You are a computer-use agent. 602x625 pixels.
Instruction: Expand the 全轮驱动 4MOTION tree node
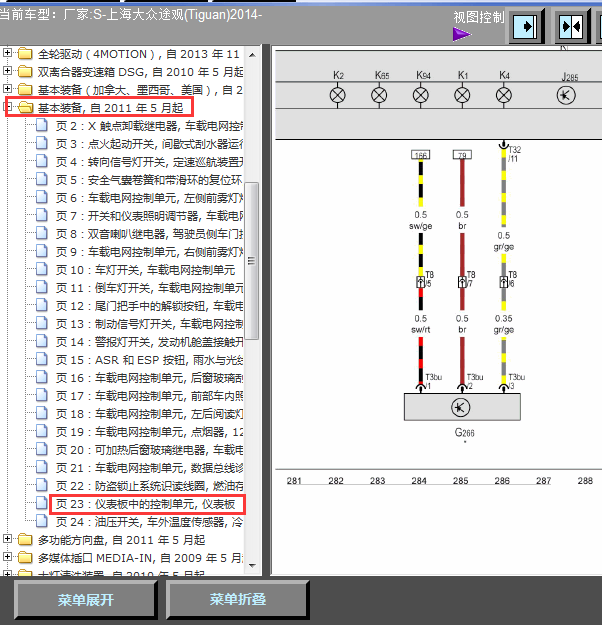[x=7, y=53]
